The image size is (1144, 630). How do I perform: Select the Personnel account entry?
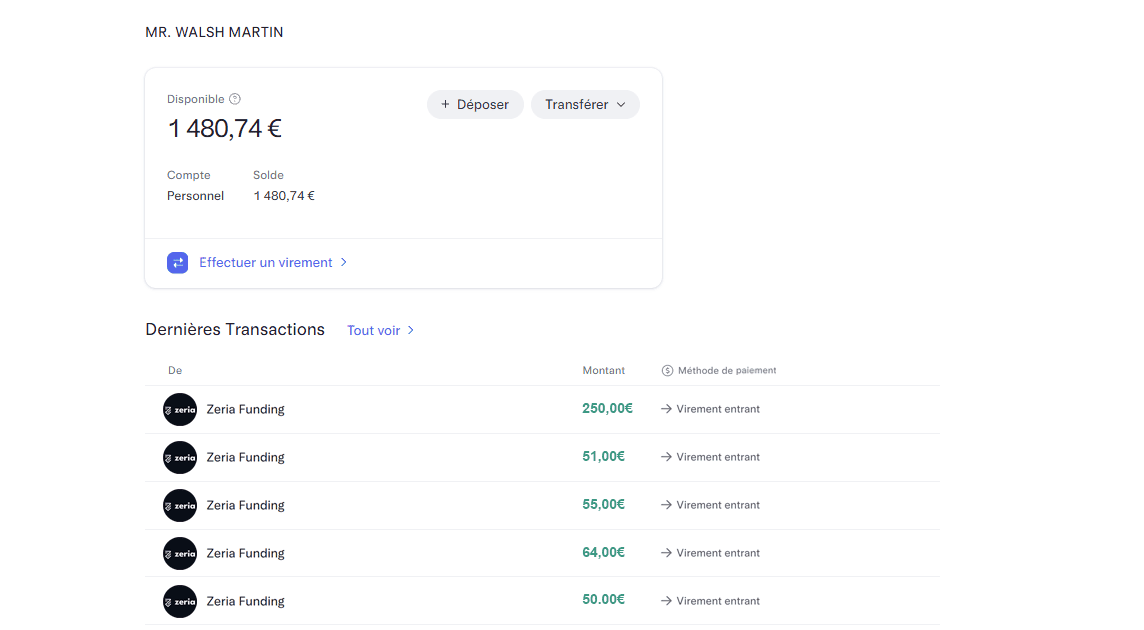tap(195, 196)
